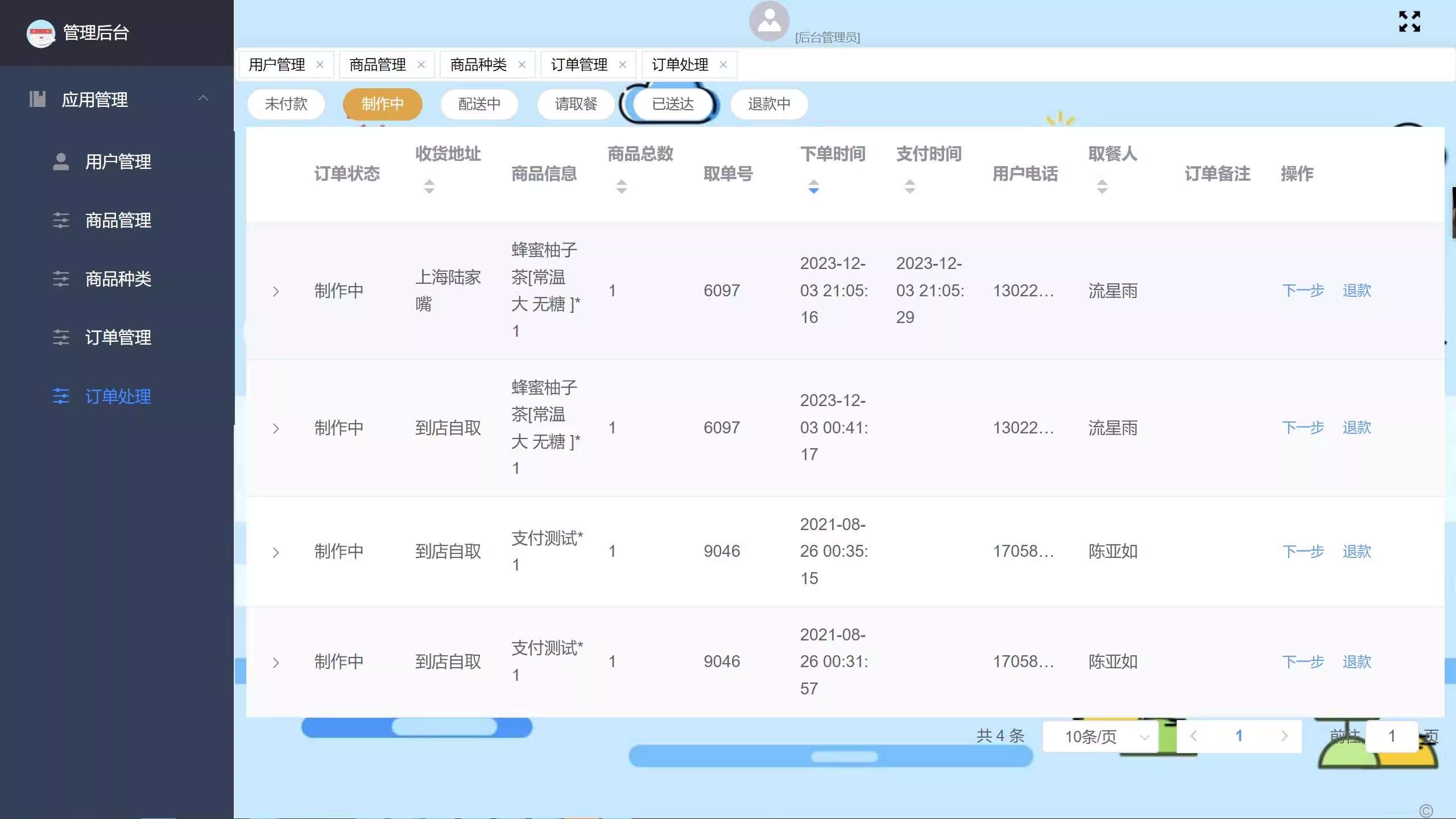The image size is (1456, 819).
Task: Click the 操作 column header
Action: coord(1297,173)
